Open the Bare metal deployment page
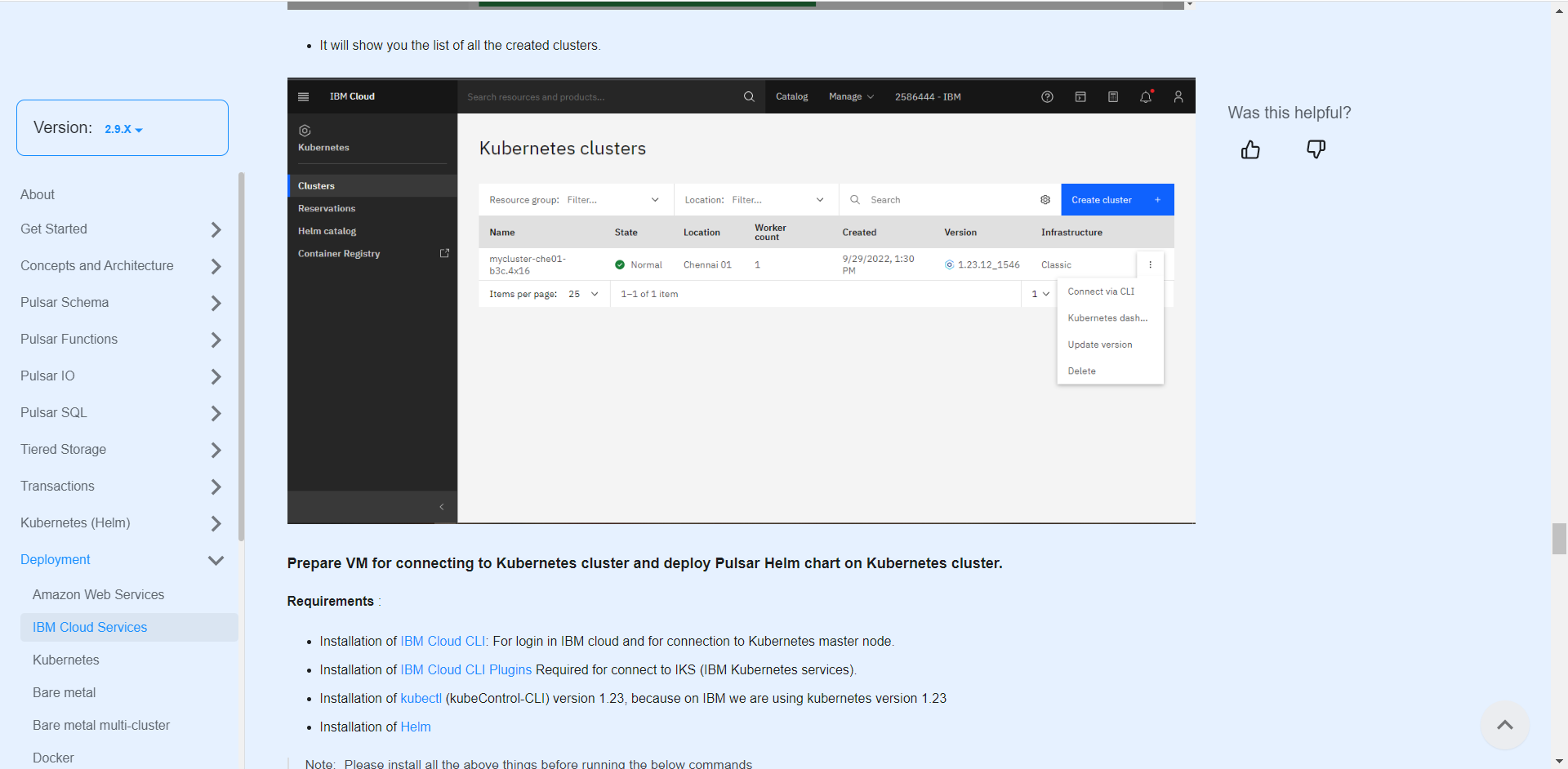 pos(64,692)
